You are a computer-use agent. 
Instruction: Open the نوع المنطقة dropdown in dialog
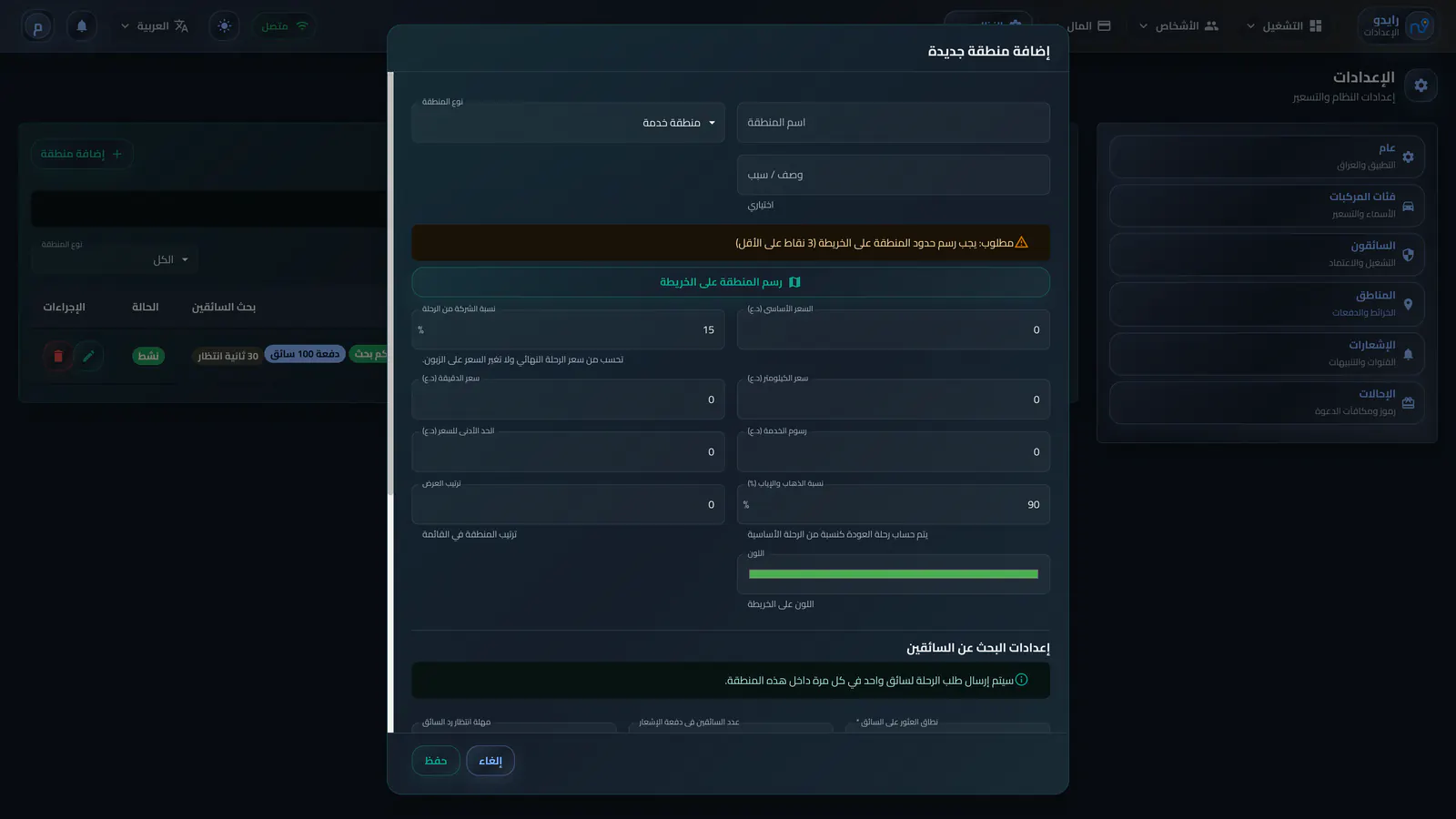click(x=568, y=123)
